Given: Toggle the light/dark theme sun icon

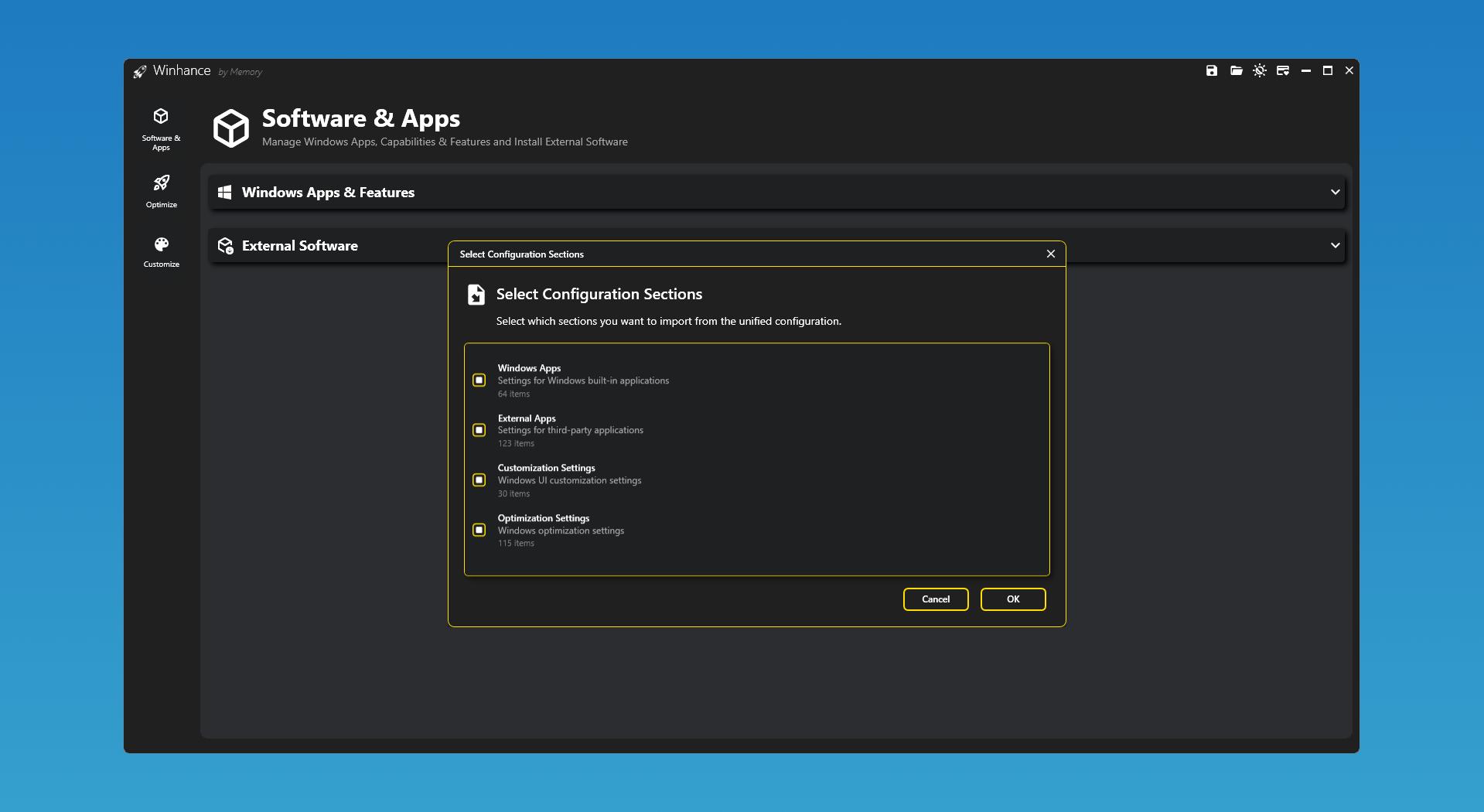Looking at the screenshot, I should coord(1260,70).
